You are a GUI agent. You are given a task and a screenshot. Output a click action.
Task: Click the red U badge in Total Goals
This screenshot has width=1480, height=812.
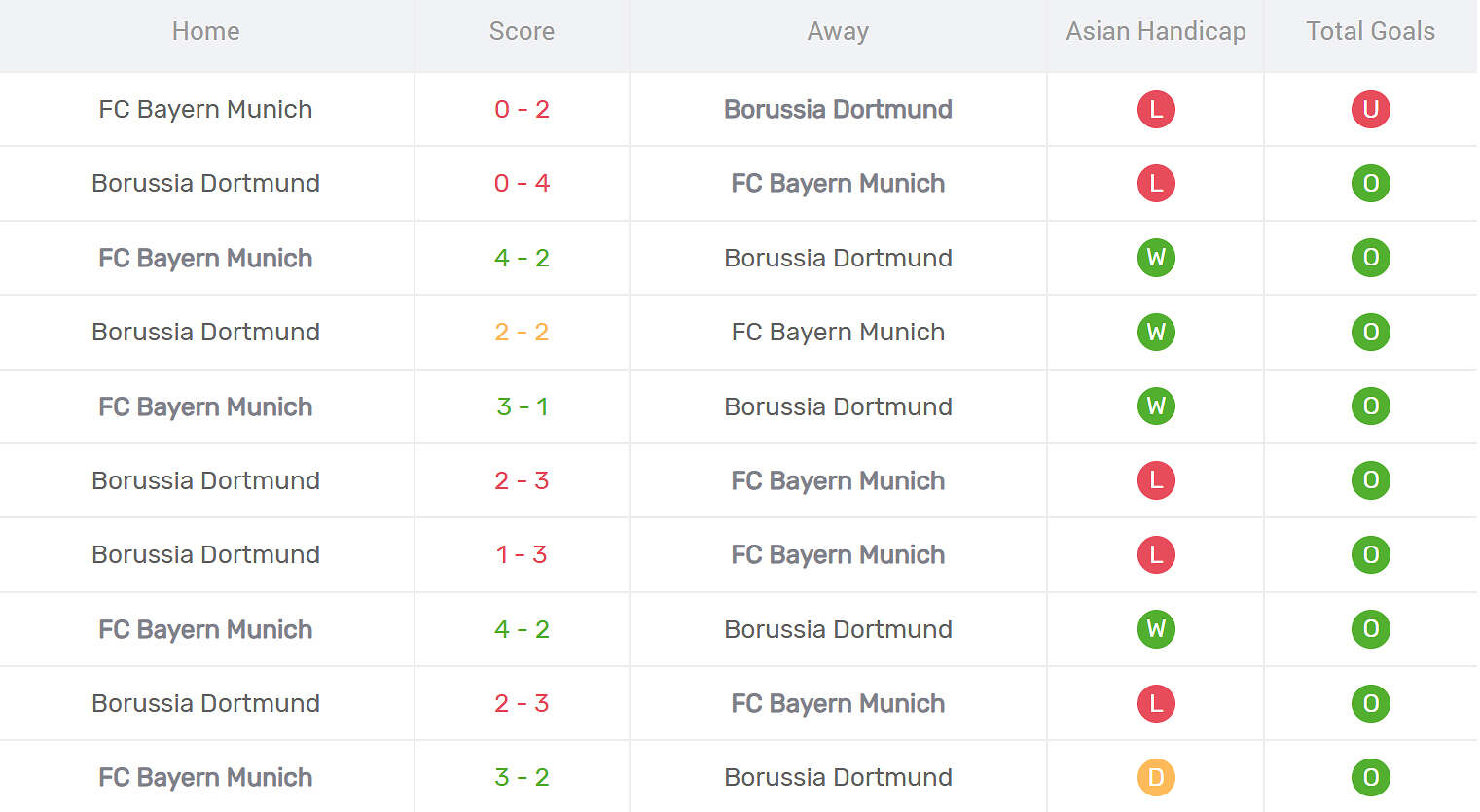[x=1370, y=109]
